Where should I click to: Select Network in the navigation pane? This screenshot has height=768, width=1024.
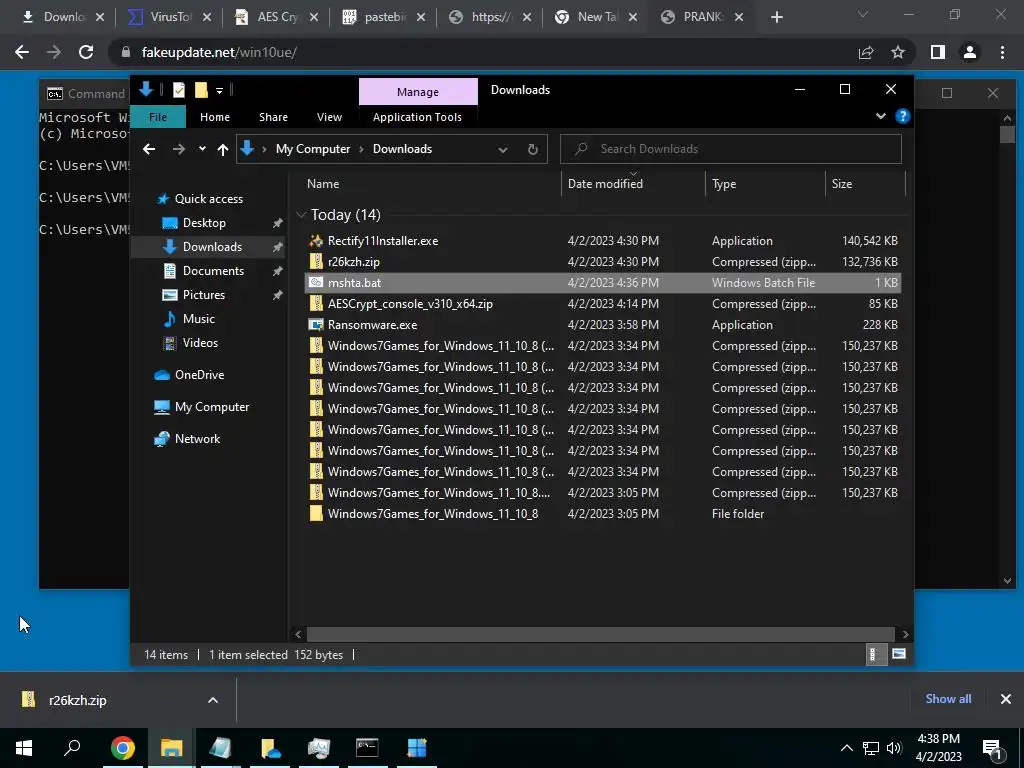(197, 439)
